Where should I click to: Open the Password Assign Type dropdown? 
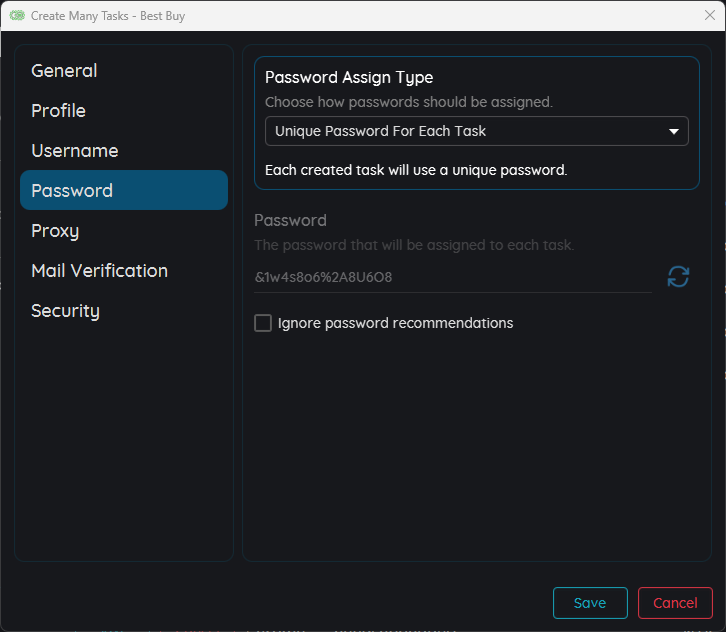click(476, 131)
